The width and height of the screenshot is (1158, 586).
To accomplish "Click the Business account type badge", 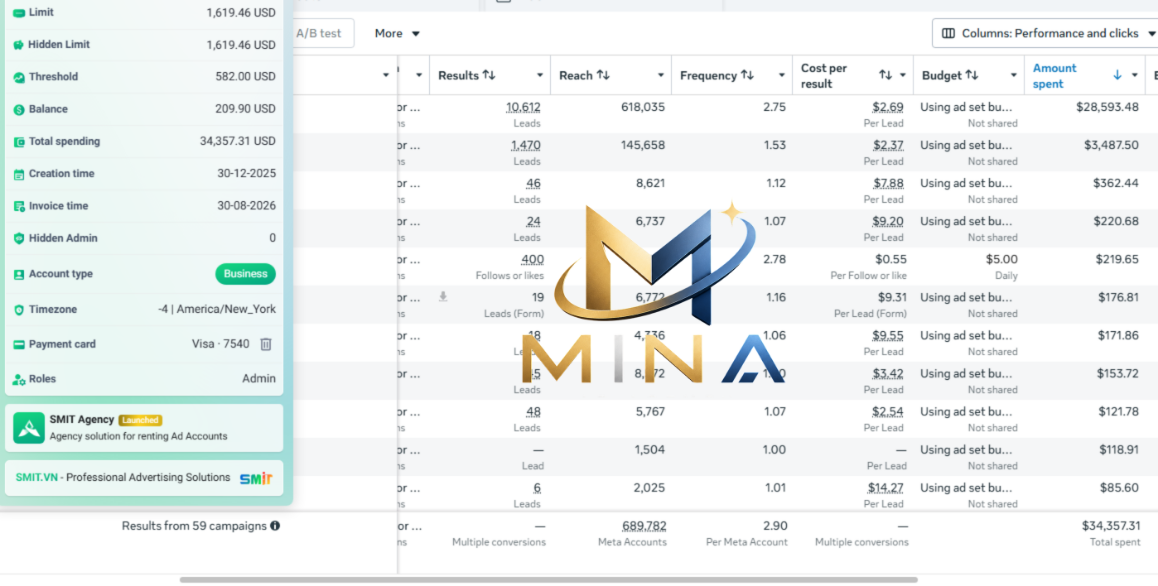I will tap(245, 274).
